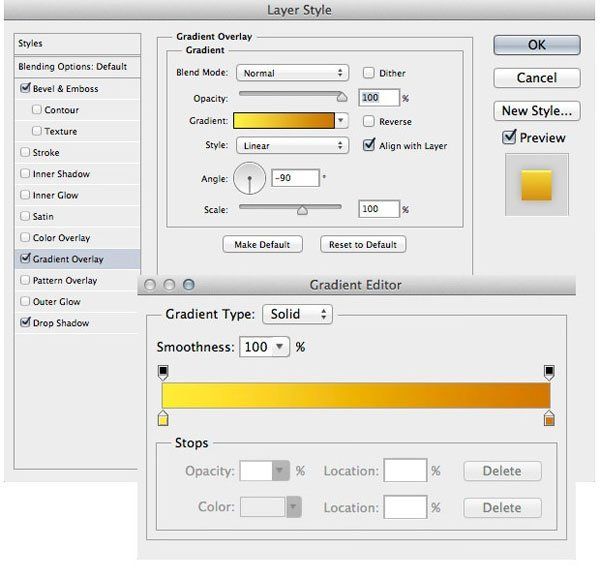Select the right black opacity stop
Image resolution: width=600 pixels, height=579 pixels.
tap(549, 373)
